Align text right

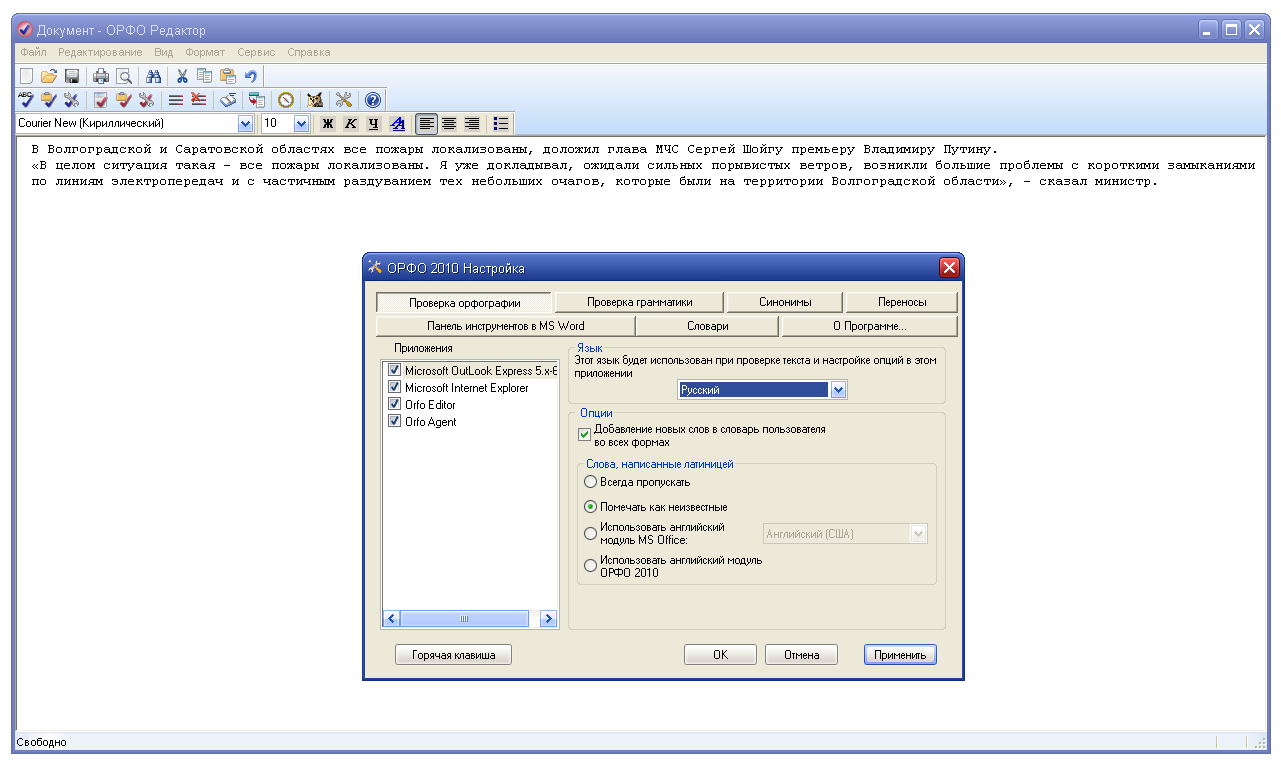472,124
